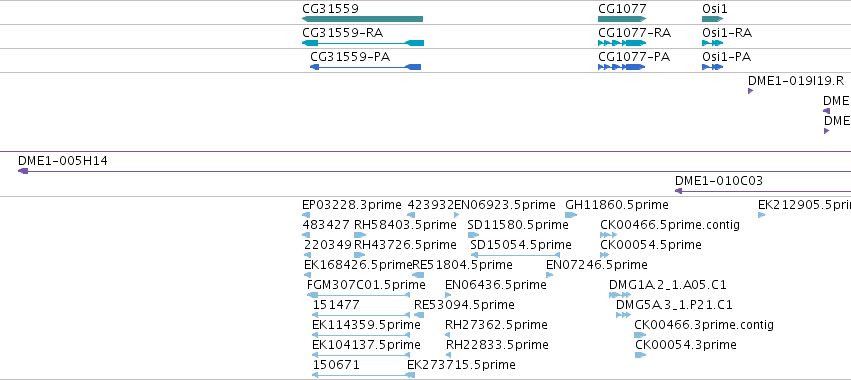The image size is (851, 380).
Task: Select the Osi1-PA protein feature
Action: tap(712, 67)
